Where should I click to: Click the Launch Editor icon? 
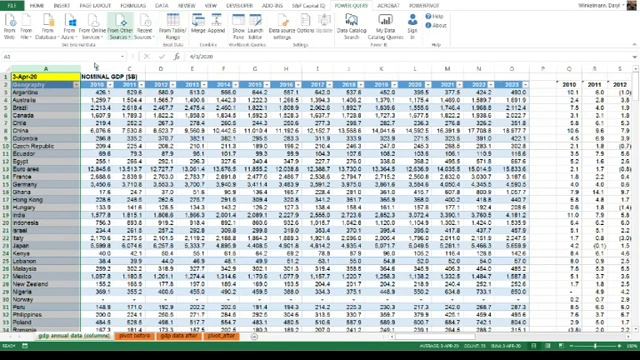pos(256,27)
